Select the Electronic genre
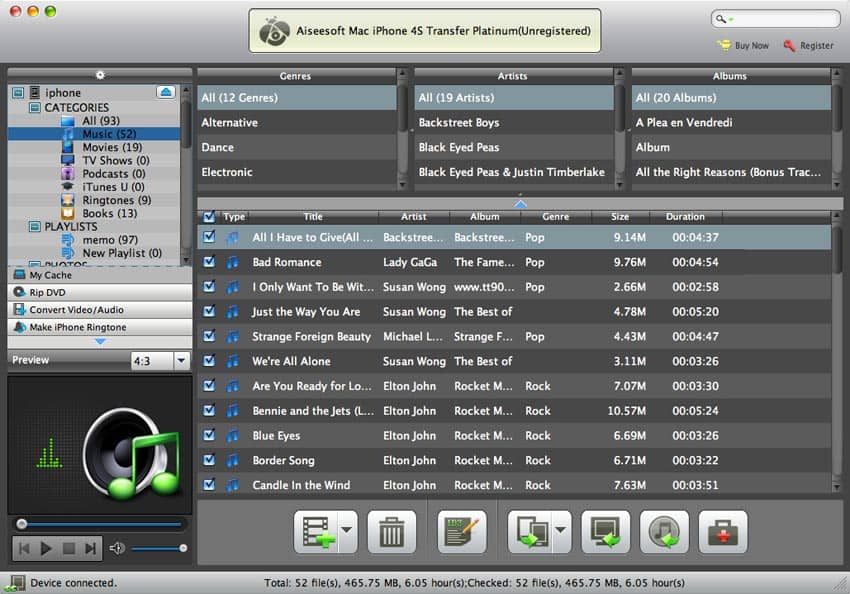The width and height of the screenshot is (850, 594). coord(297,172)
